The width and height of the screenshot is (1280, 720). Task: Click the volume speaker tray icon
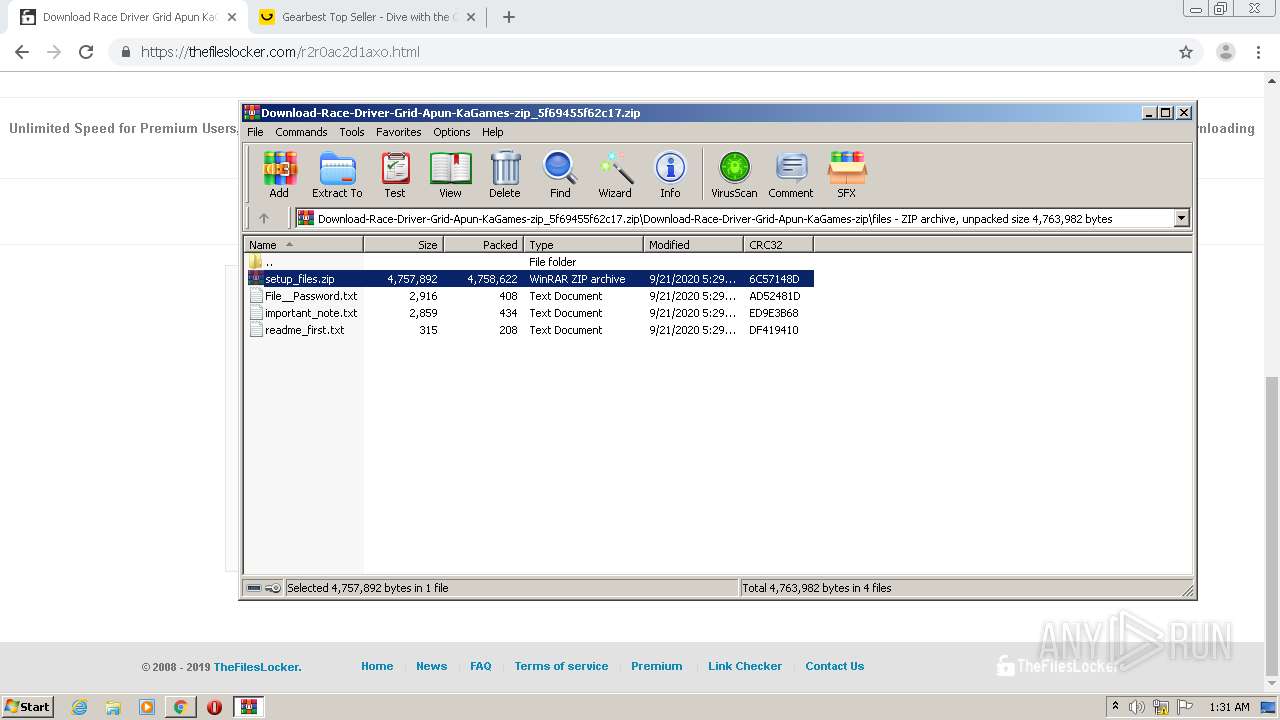pyautogui.click(x=1138, y=707)
